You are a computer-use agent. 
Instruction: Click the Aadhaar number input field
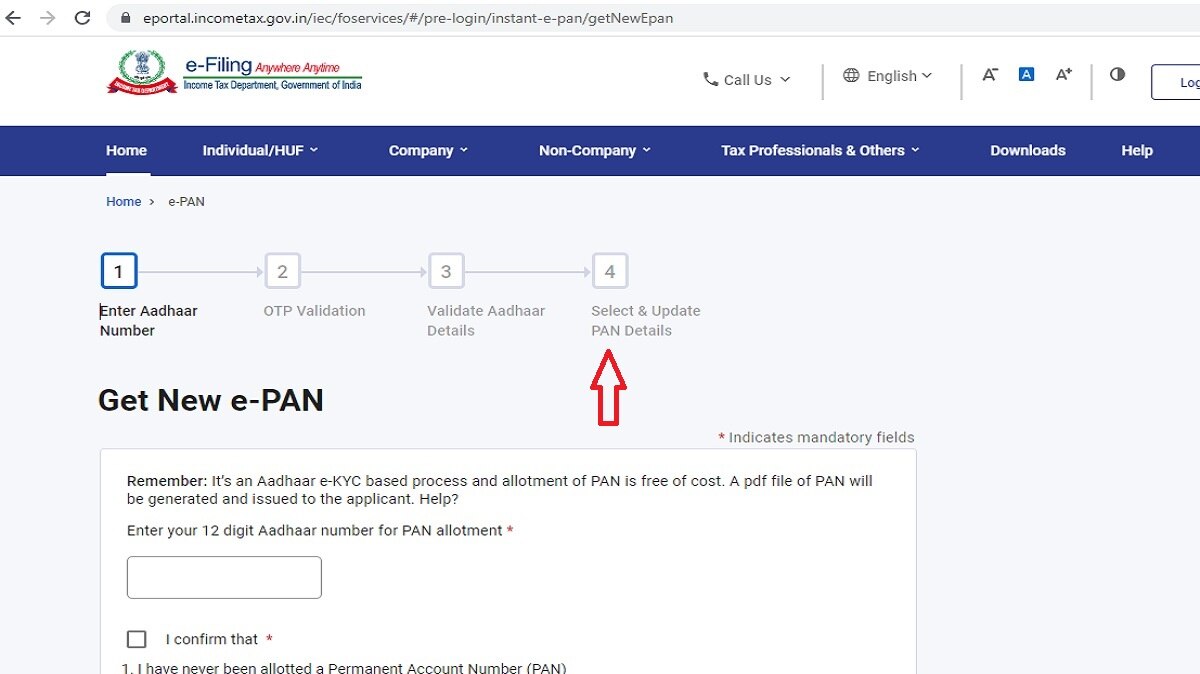[x=224, y=577]
